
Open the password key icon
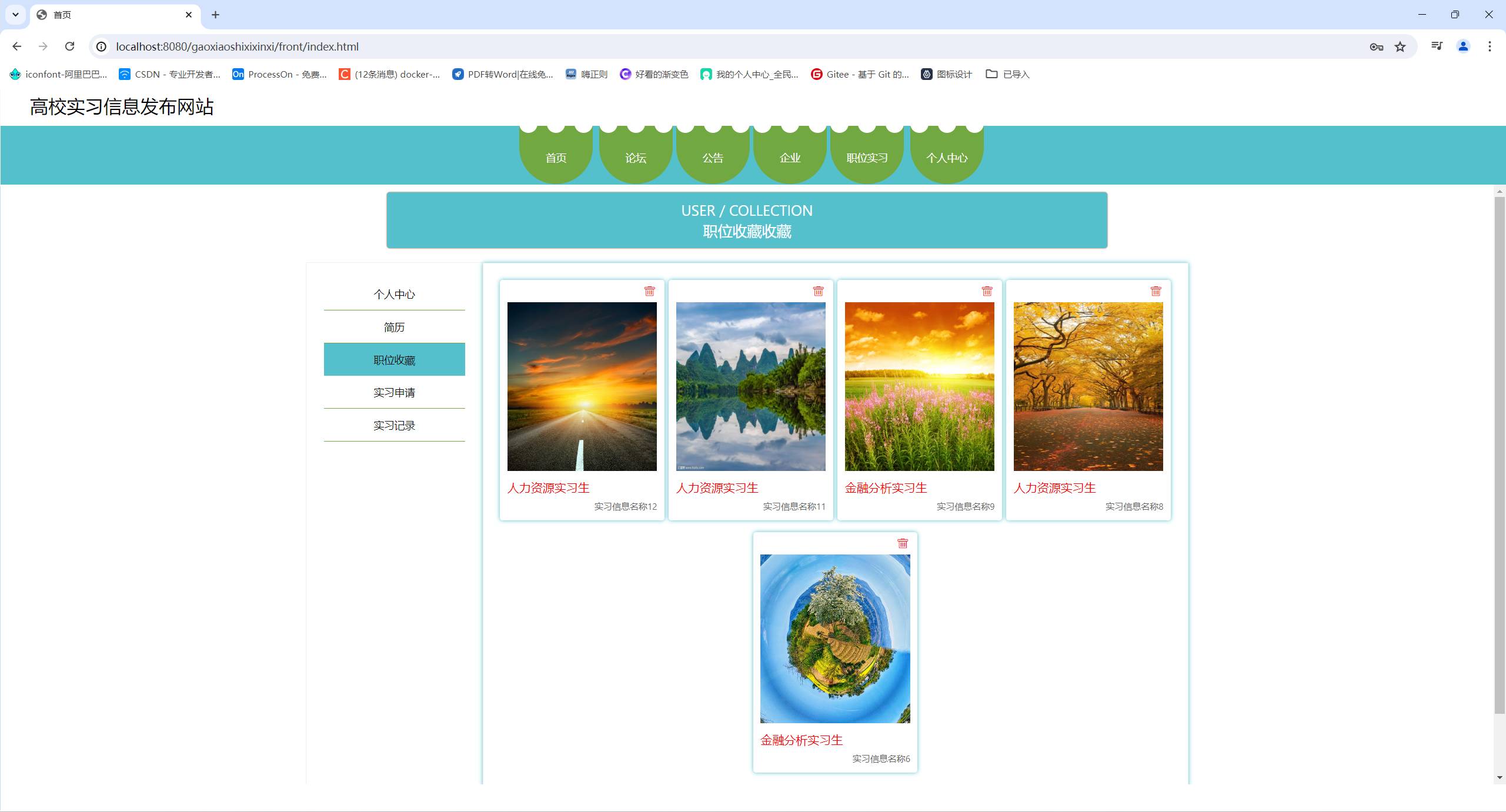(x=1376, y=46)
